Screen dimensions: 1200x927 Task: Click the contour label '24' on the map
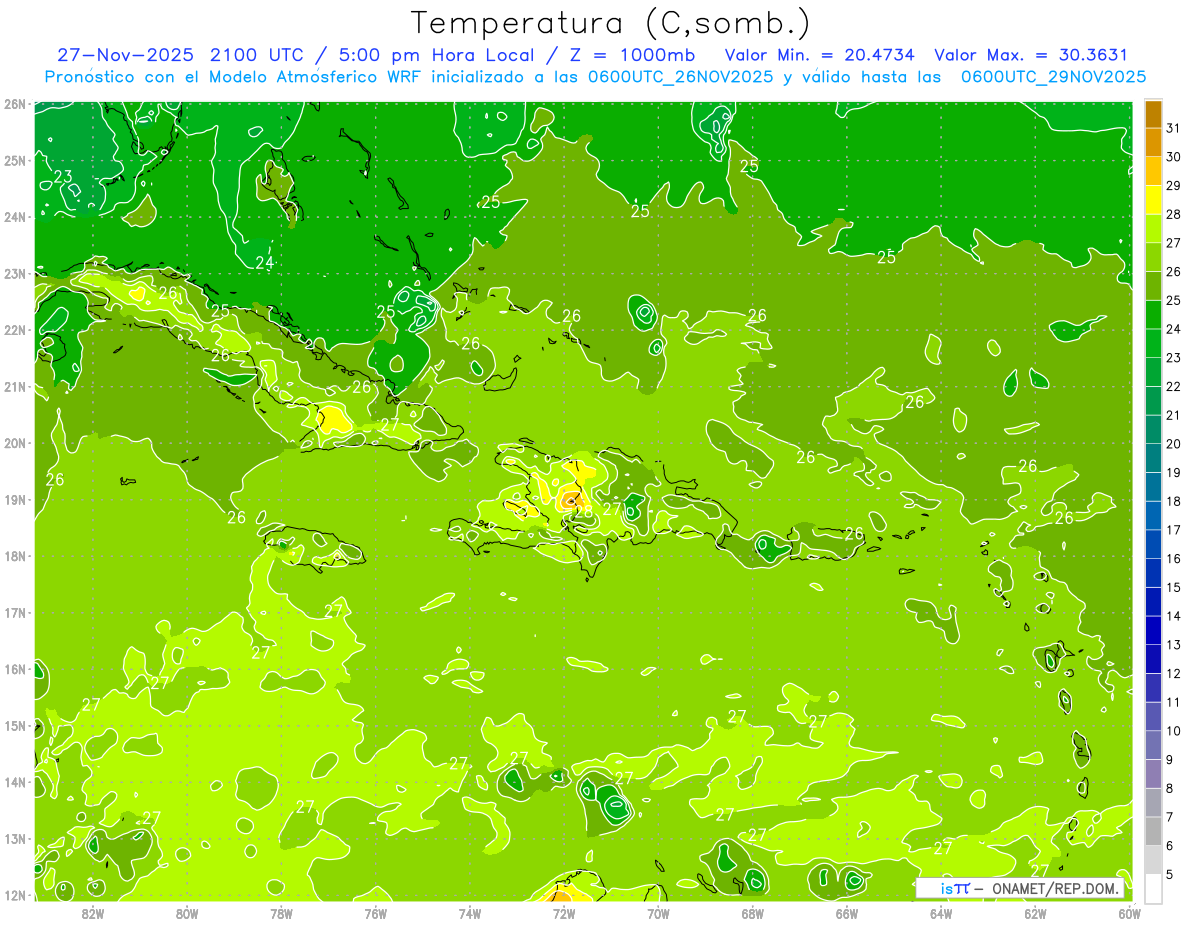[264, 263]
